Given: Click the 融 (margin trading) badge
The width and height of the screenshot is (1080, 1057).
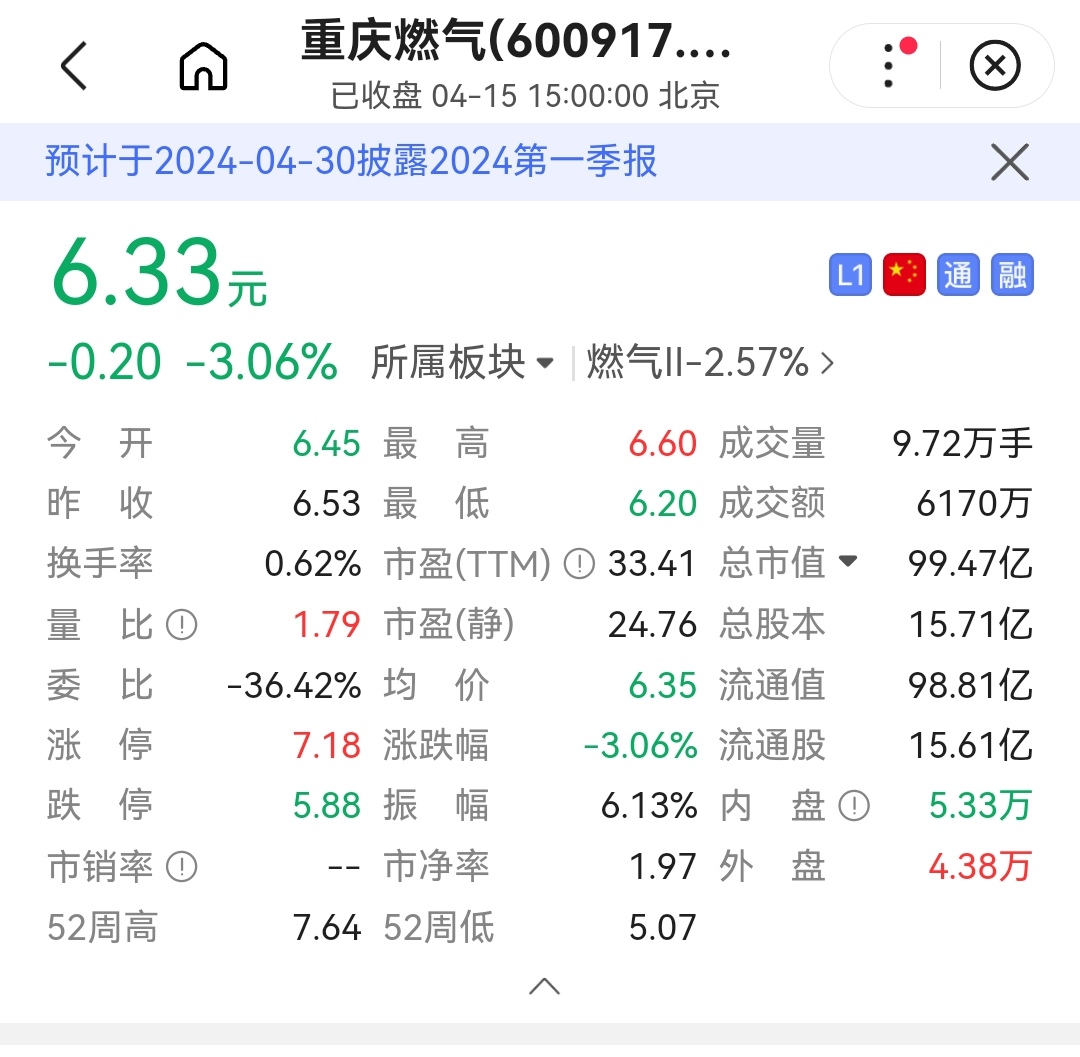Looking at the screenshot, I should point(1011,275).
